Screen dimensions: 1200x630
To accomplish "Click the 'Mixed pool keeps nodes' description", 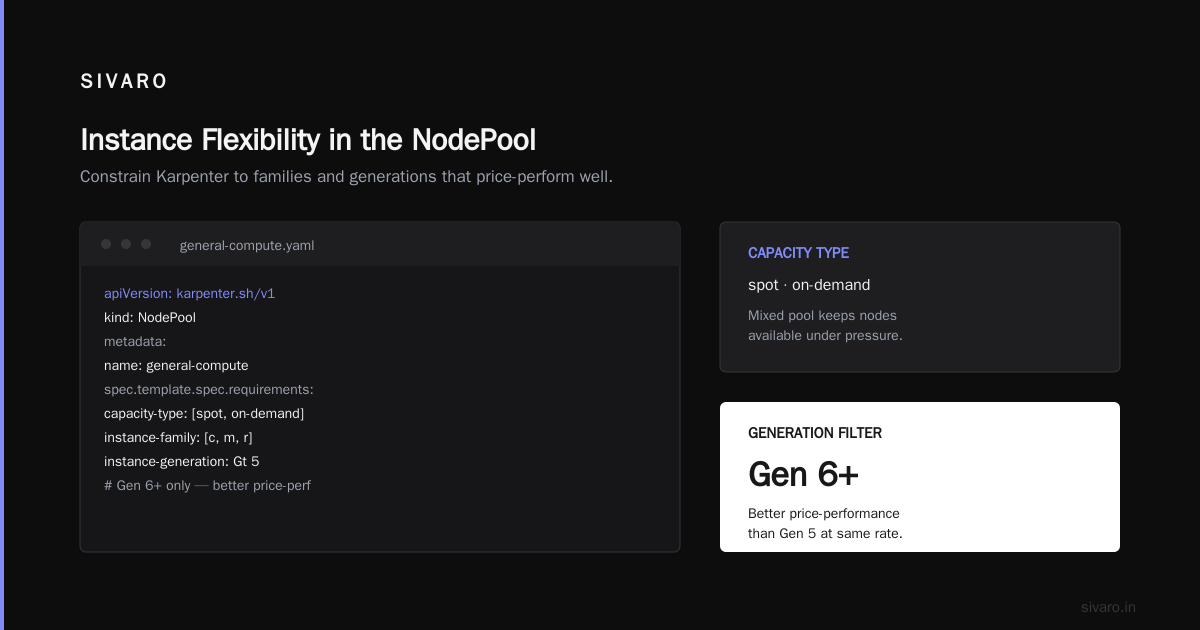I will click(825, 325).
